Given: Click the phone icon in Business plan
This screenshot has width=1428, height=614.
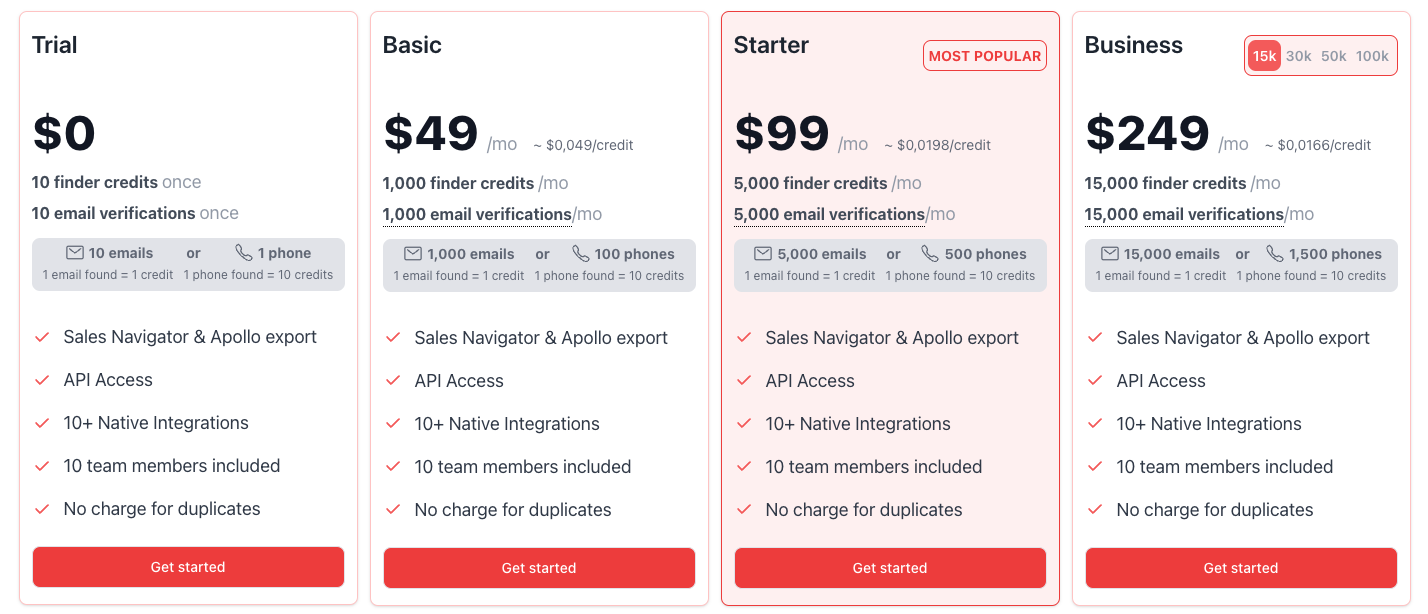Looking at the screenshot, I should (1274, 254).
